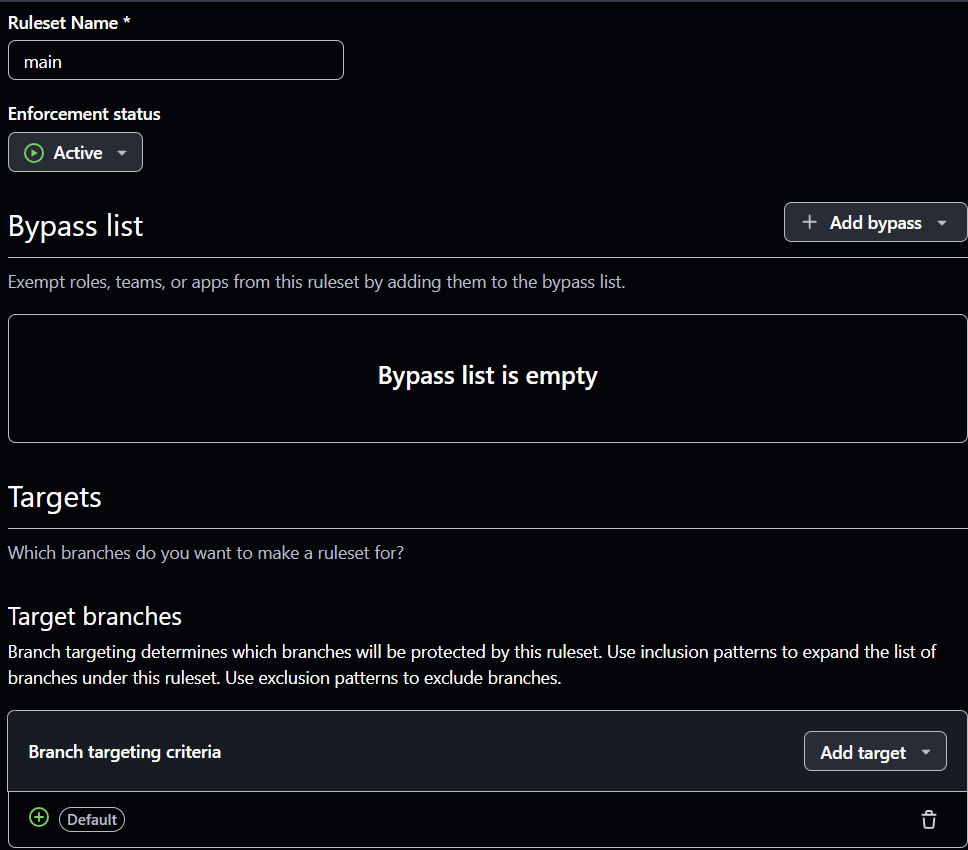Click the Bypass list section heading

76,226
